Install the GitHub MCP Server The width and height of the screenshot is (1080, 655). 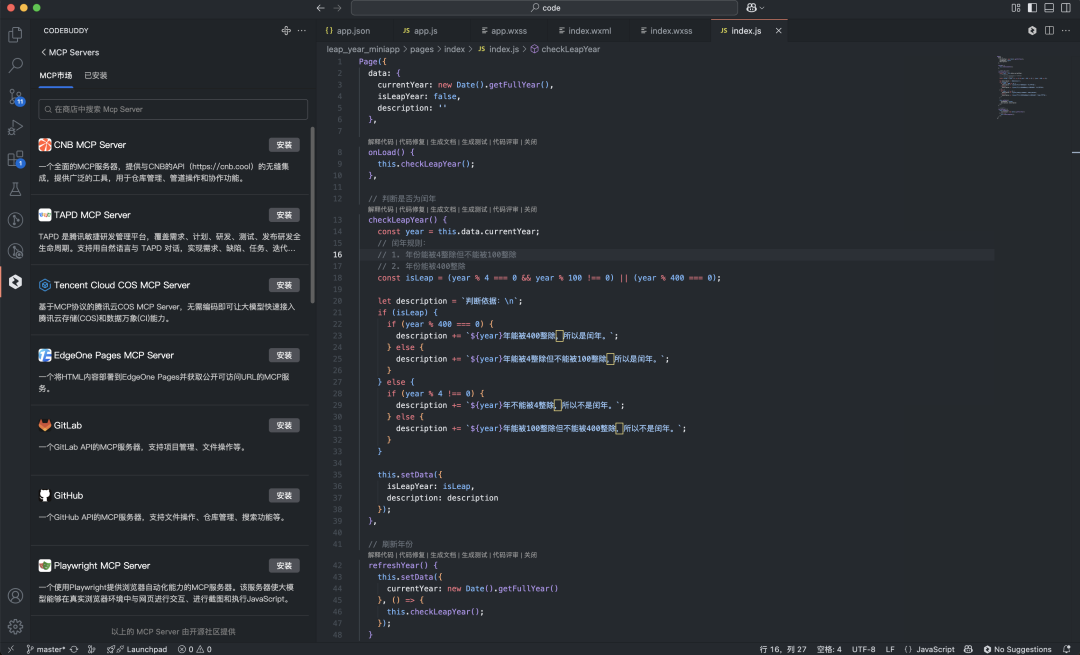(x=284, y=495)
